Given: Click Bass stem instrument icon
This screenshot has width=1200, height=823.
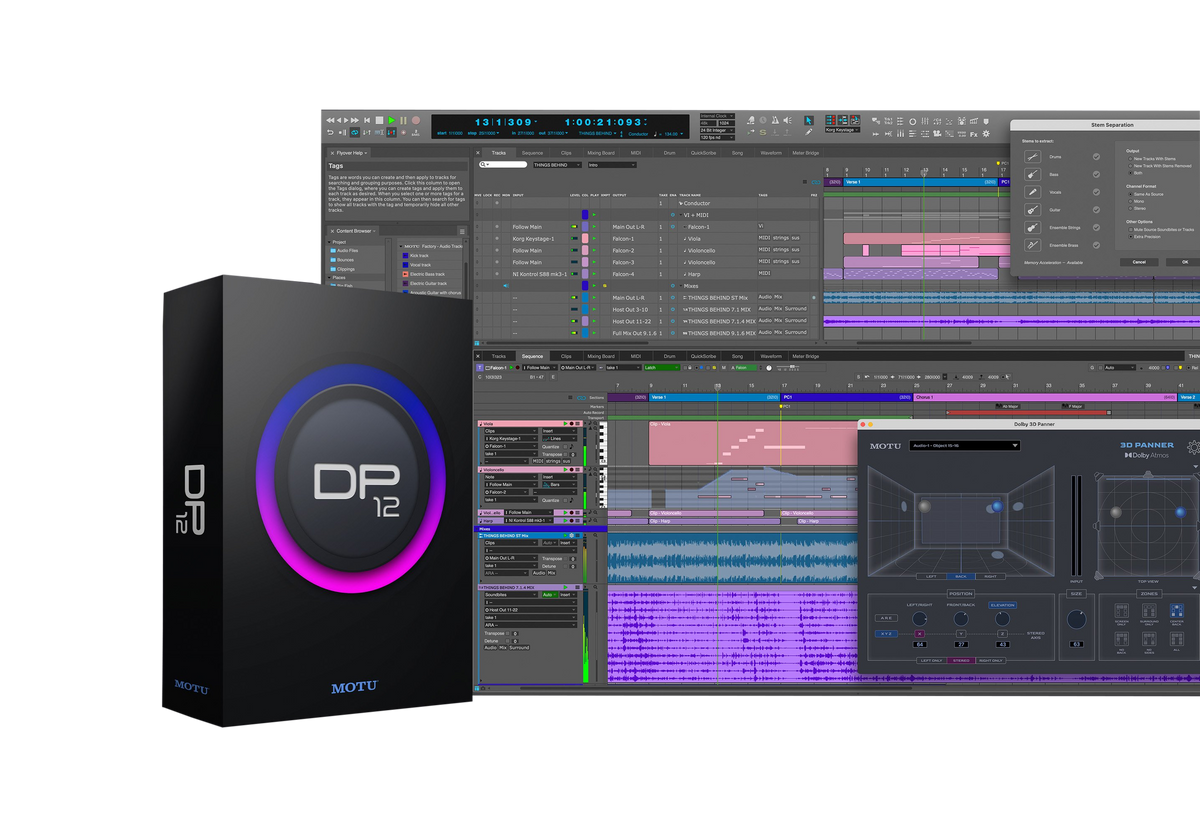Looking at the screenshot, I should [1033, 174].
